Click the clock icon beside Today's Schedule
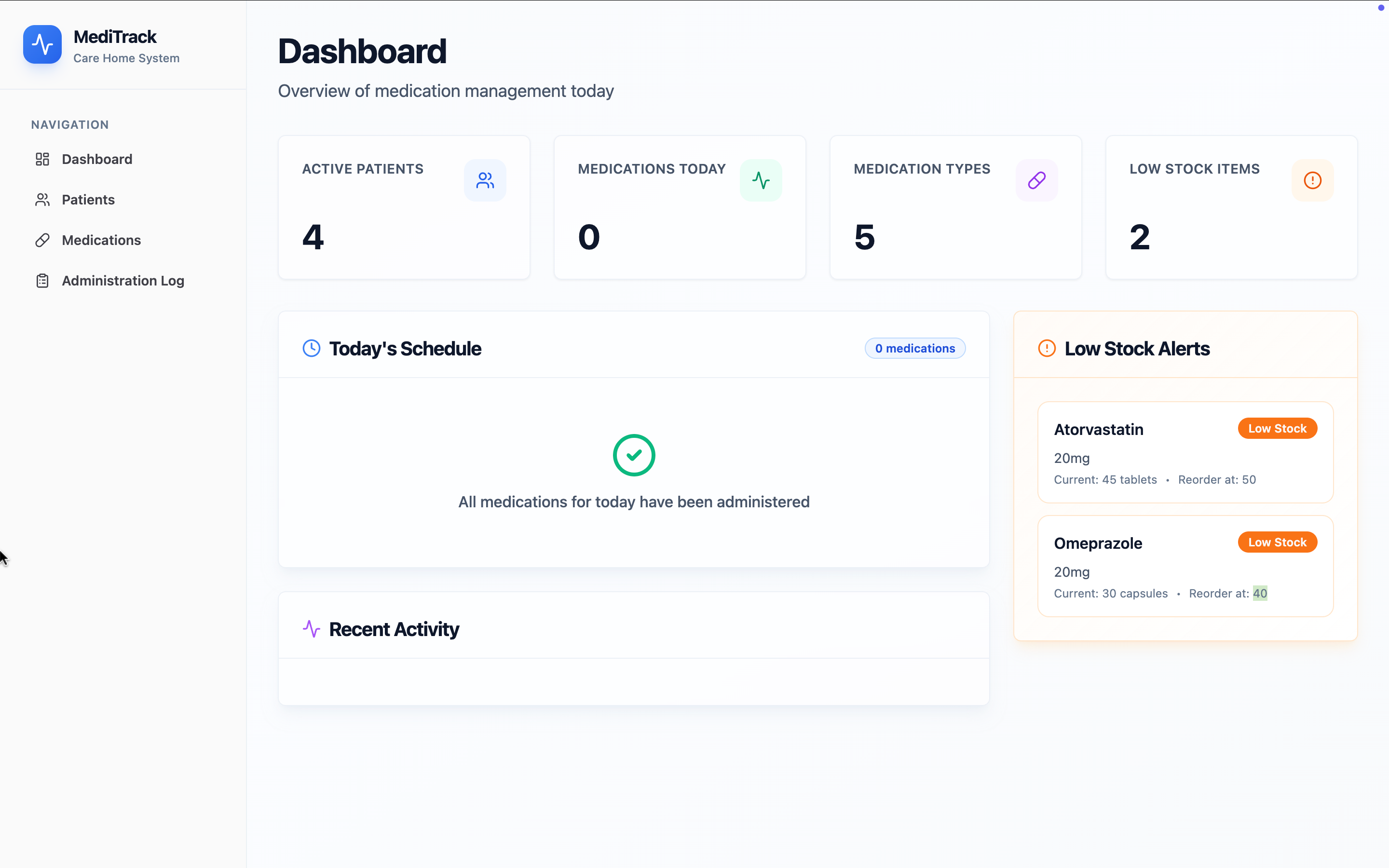This screenshot has width=1389, height=868. (x=312, y=349)
